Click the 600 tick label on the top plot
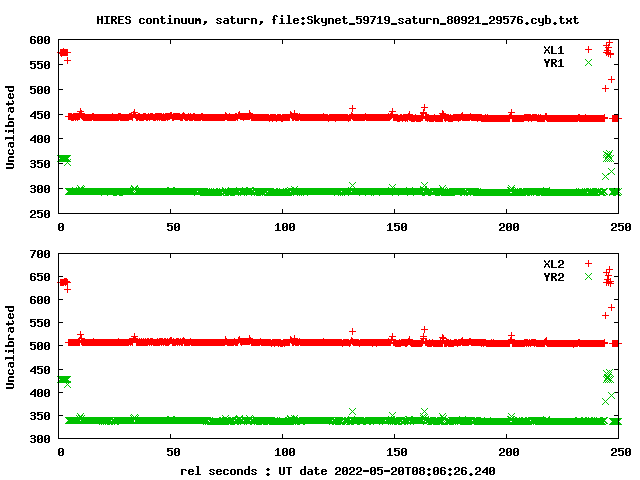Viewport: 640px width, 480px height. 40,40
